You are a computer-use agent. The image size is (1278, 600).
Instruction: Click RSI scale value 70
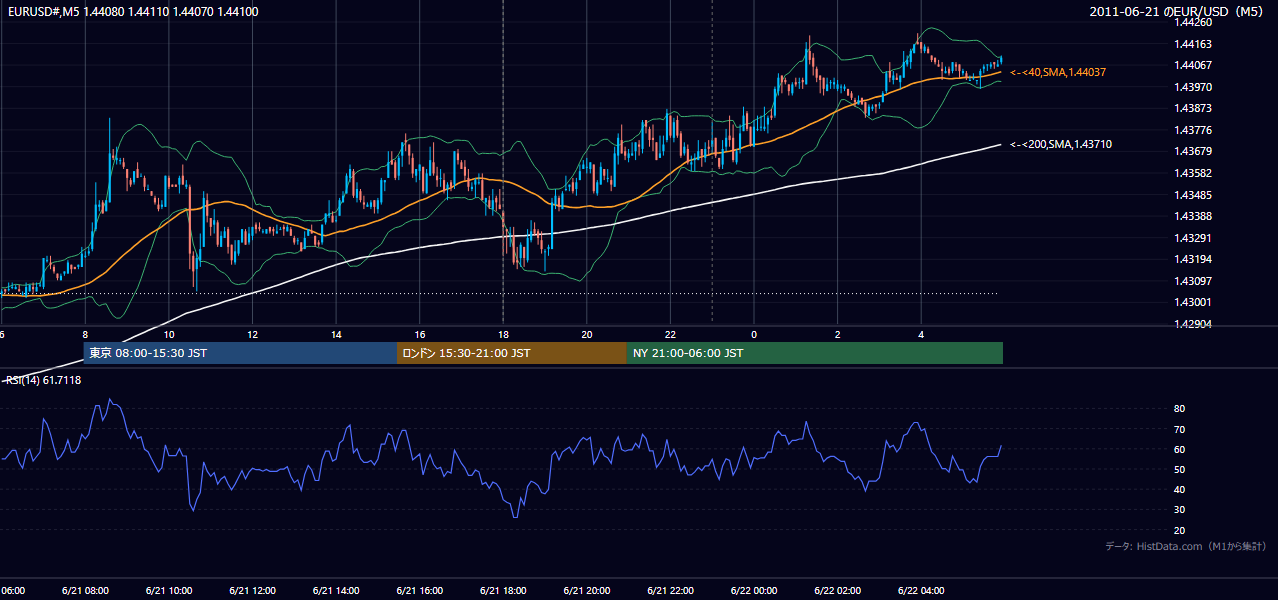click(1180, 429)
